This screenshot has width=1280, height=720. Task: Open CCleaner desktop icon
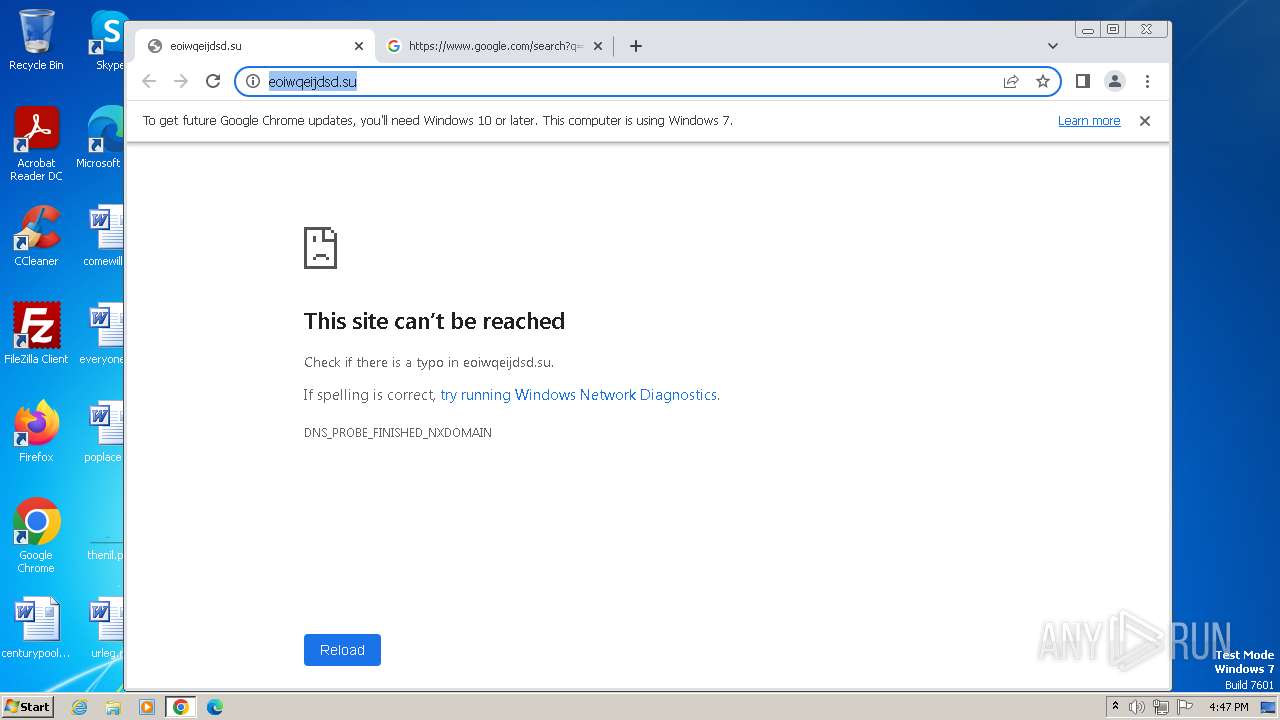click(x=36, y=236)
